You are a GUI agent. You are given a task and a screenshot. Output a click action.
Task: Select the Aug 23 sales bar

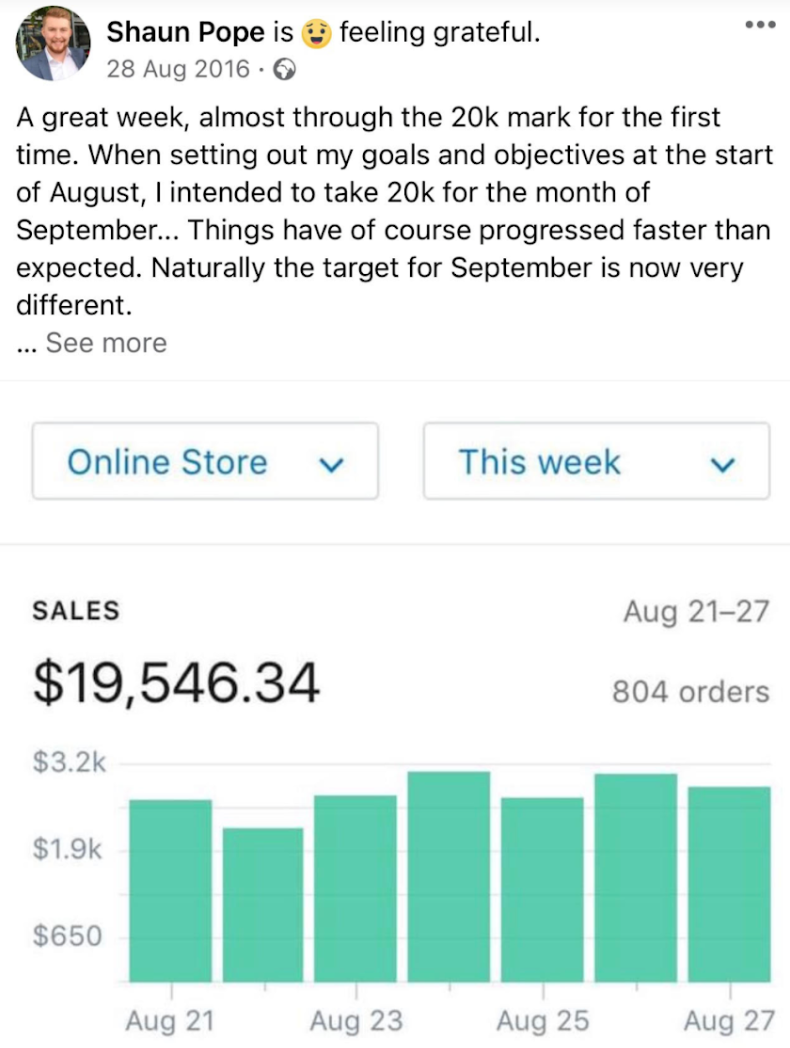pyautogui.click(x=355, y=888)
